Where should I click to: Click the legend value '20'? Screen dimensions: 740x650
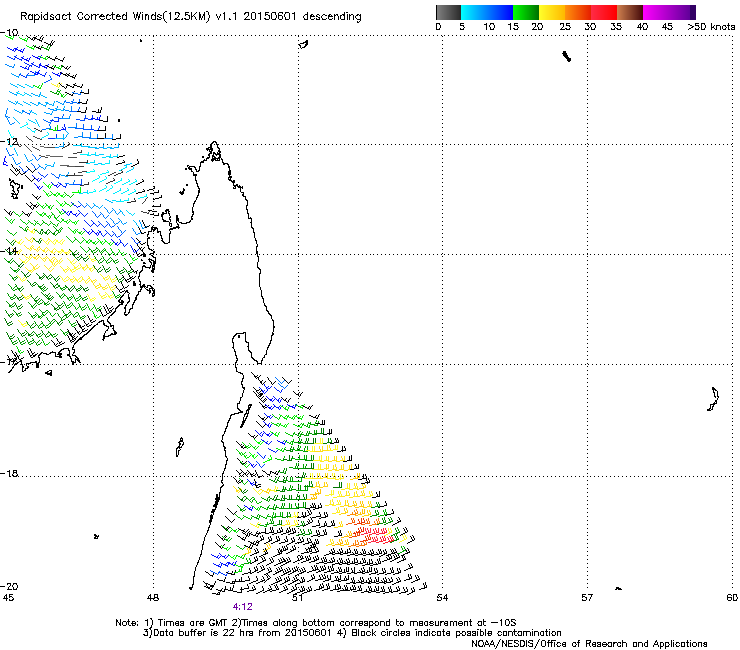pos(537,27)
